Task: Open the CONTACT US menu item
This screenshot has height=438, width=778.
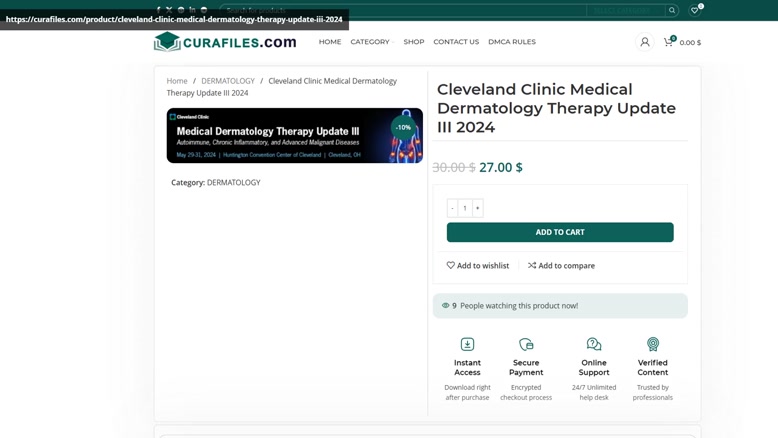Action: (x=456, y=42)
